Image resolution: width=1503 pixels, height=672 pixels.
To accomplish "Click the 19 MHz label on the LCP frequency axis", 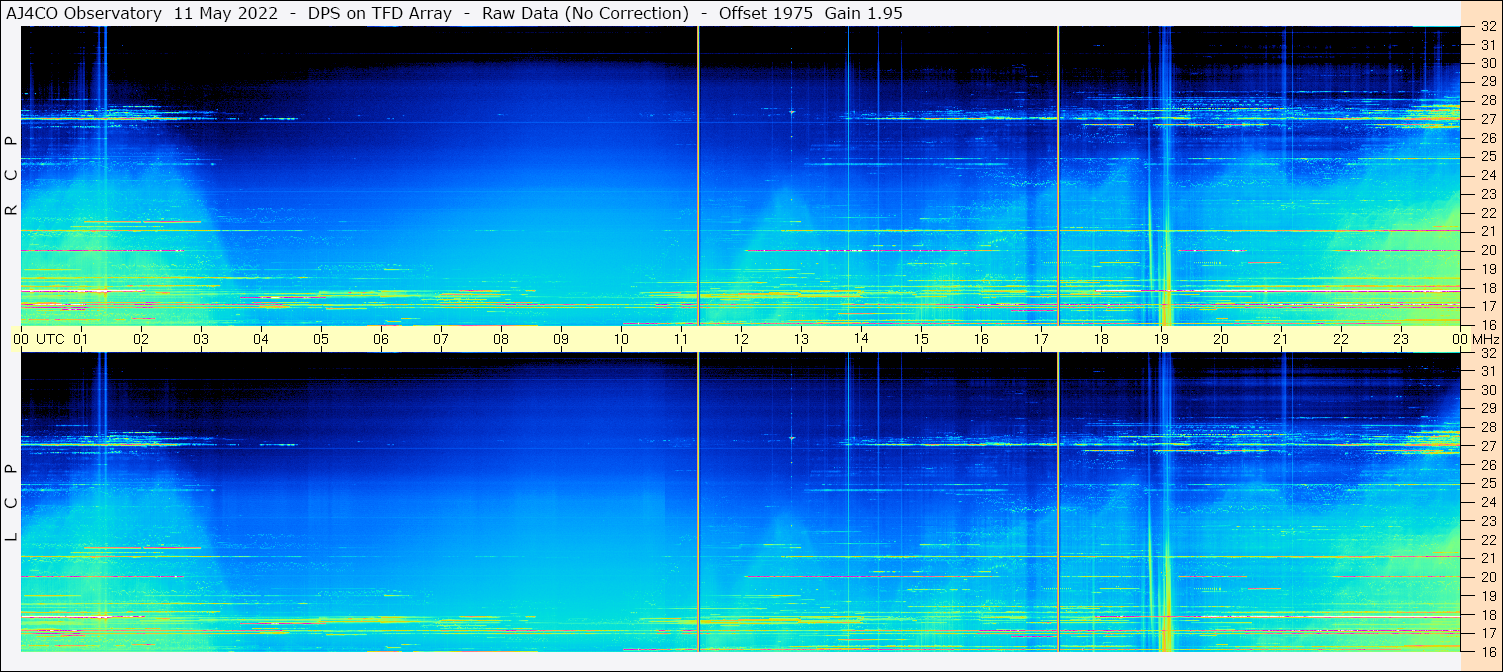I will 1487,595.
